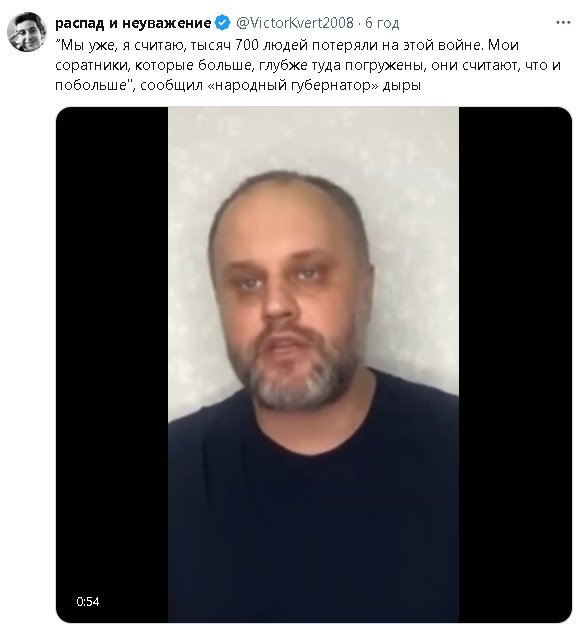The width and height of the screenshot is (581, 634).
Task: Play the embedded video of the bearded man
Action: pos(313,364)
